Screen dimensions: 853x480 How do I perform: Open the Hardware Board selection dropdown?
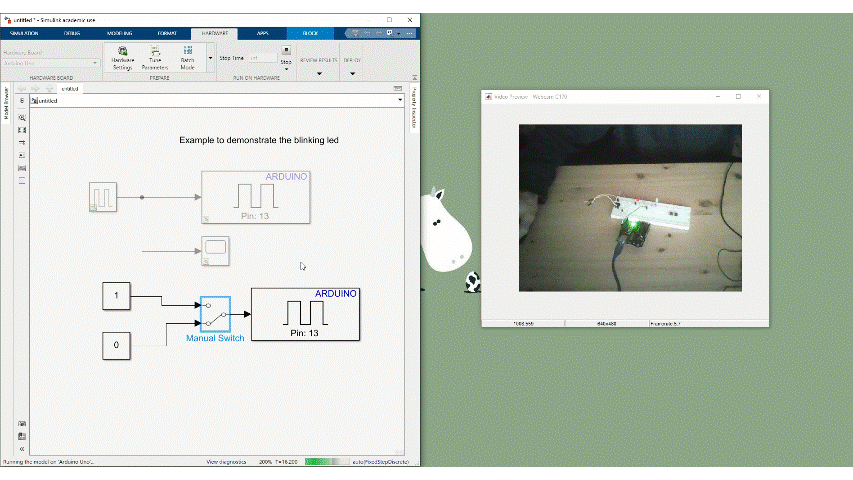51,63
